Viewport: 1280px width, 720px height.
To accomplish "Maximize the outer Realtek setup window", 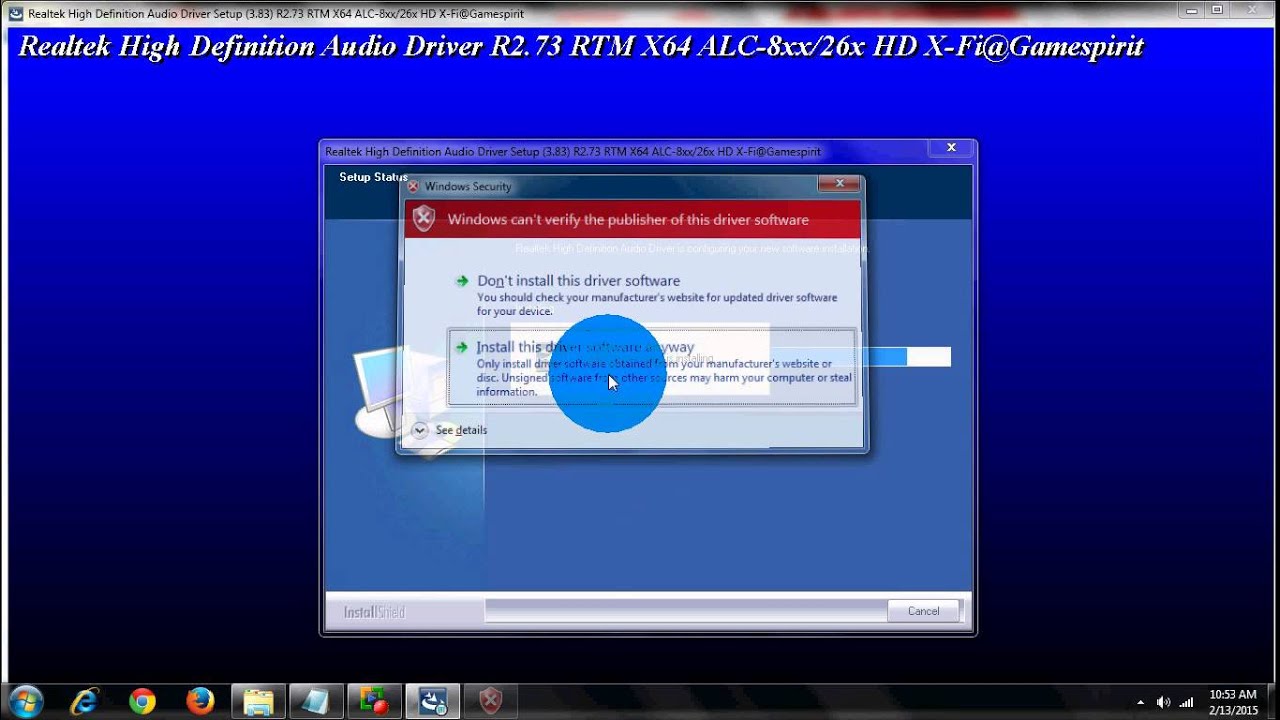I will [1217, 9].
